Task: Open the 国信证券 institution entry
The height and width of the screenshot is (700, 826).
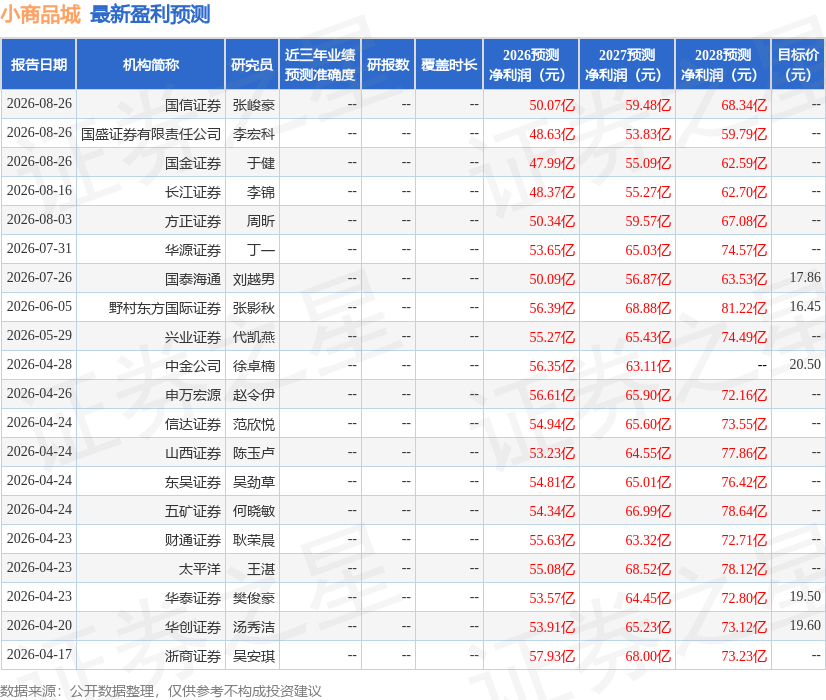Action: point(193,105)
